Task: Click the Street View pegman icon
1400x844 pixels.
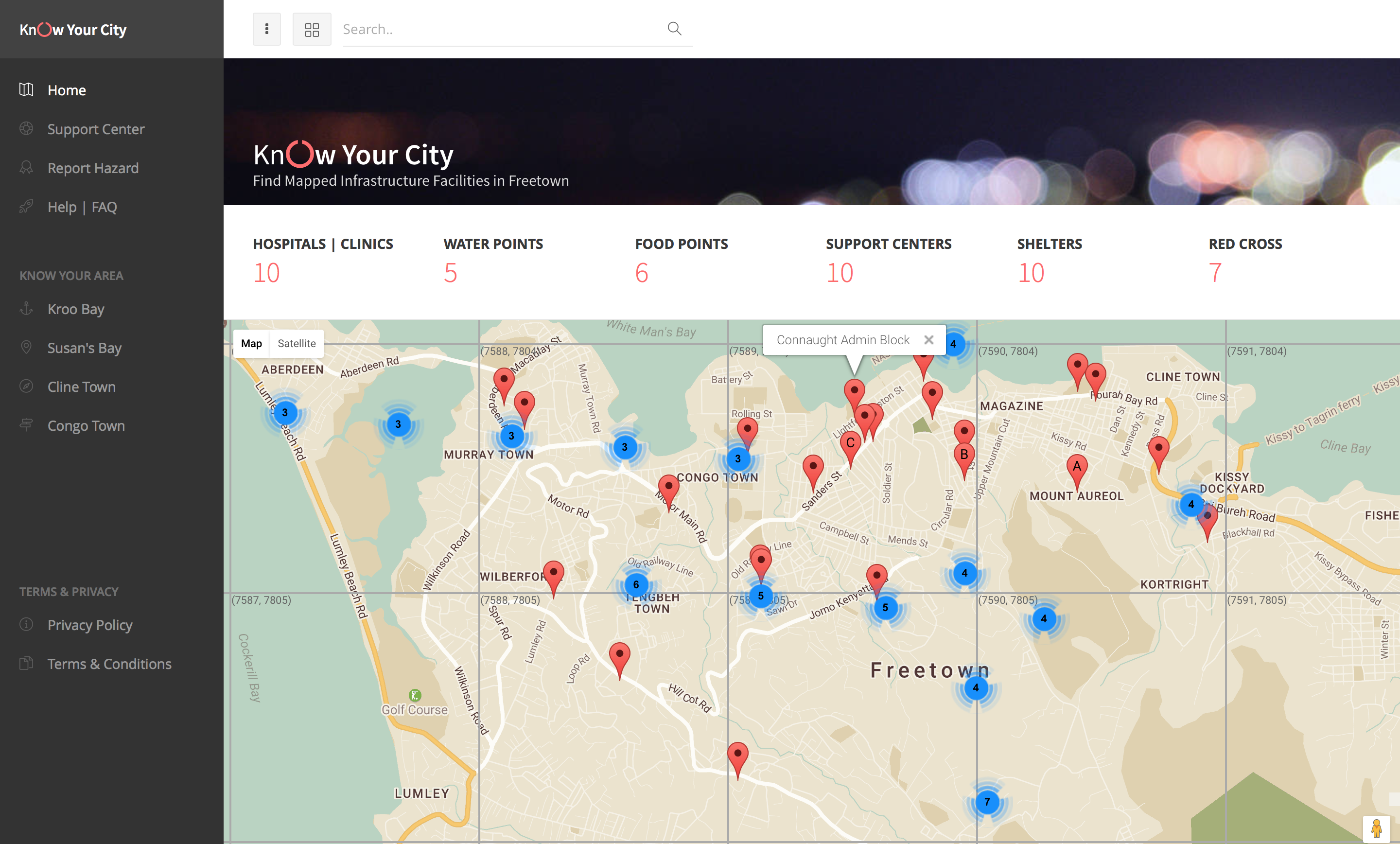Action: click(x=1376, y=828)
